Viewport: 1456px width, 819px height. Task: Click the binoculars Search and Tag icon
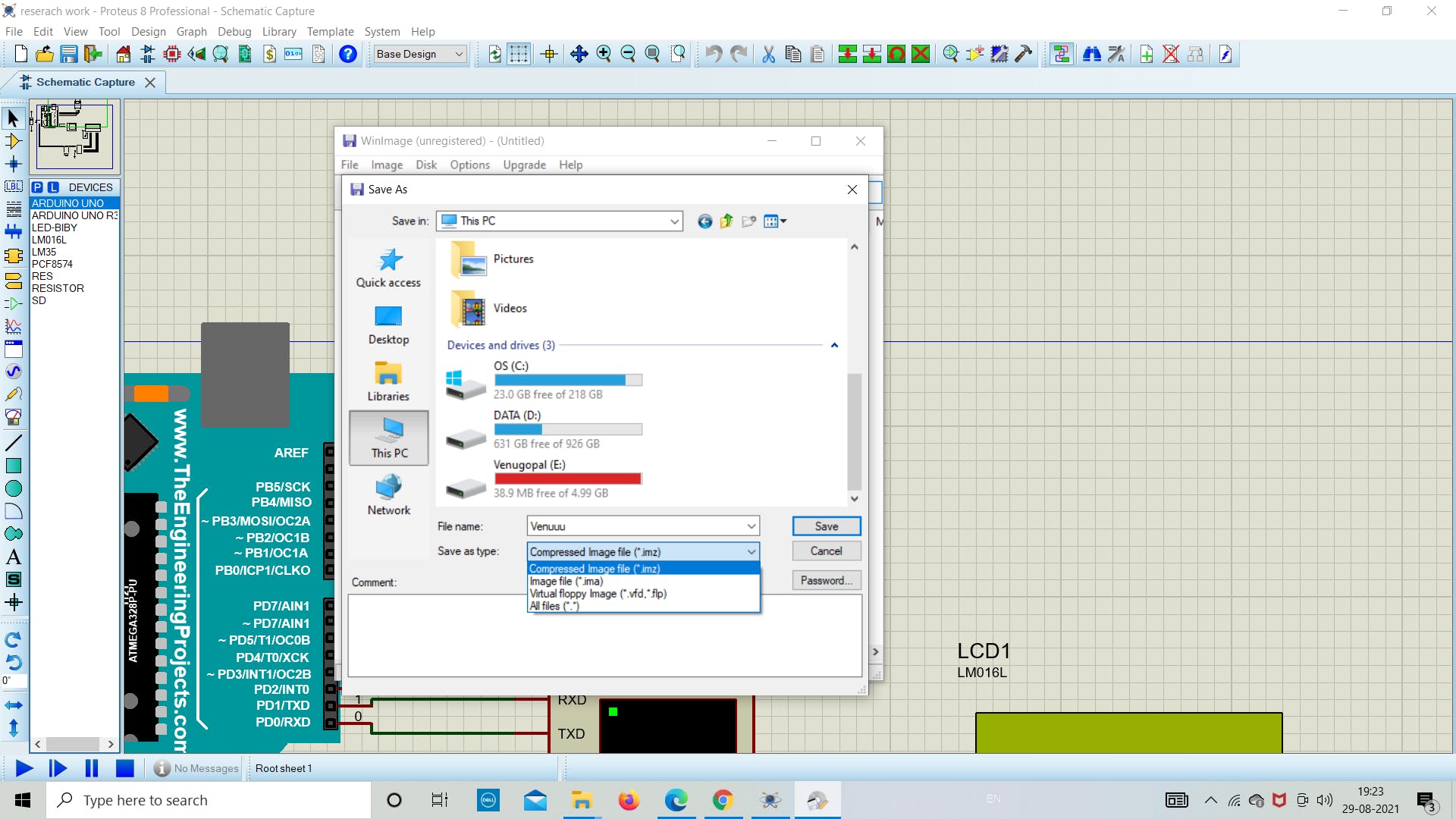coord(1092,54)
